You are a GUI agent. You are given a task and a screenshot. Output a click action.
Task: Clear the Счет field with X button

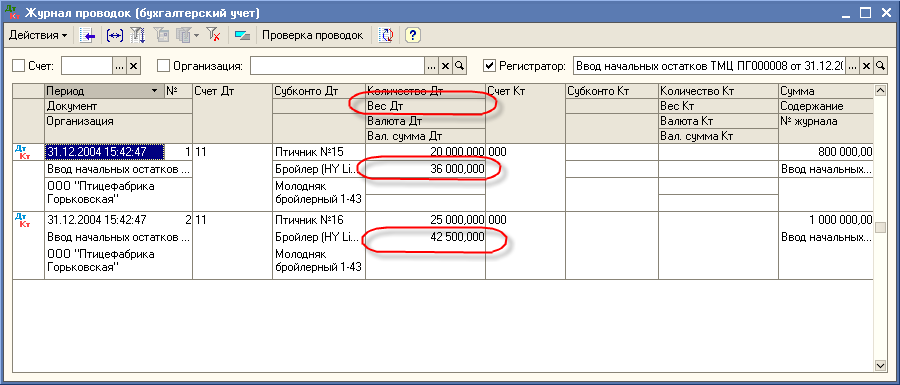pyautogui.click(x=134, y=66)
